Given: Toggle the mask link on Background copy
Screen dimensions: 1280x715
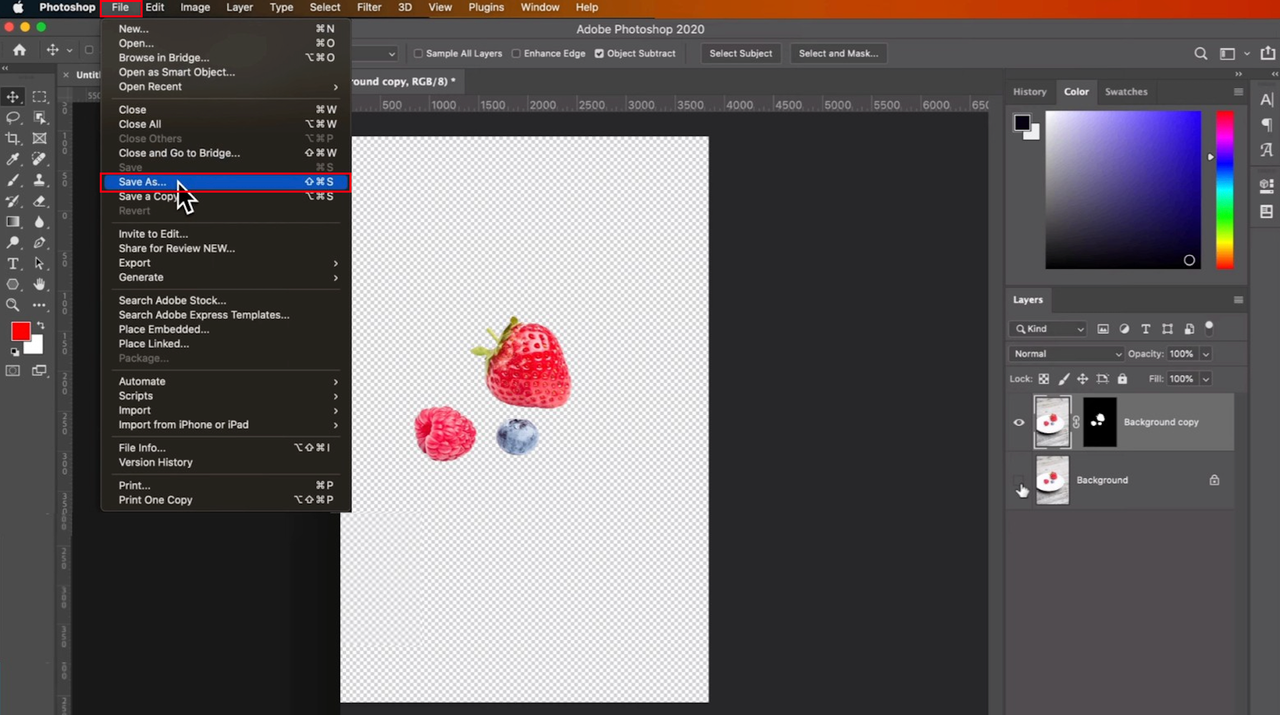Looking at the screenshot, I should [1077, 422].
